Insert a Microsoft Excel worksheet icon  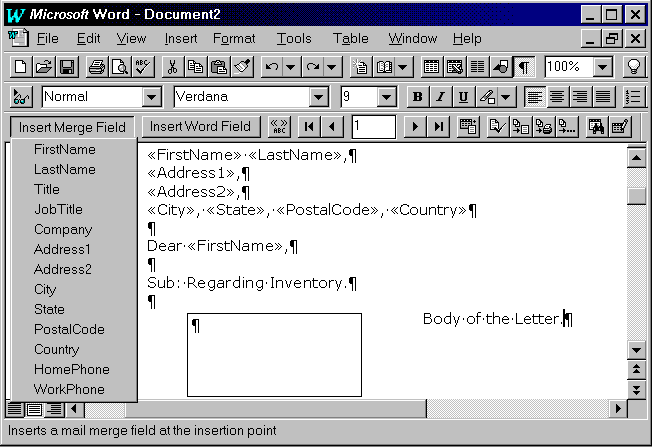(454, 67)
